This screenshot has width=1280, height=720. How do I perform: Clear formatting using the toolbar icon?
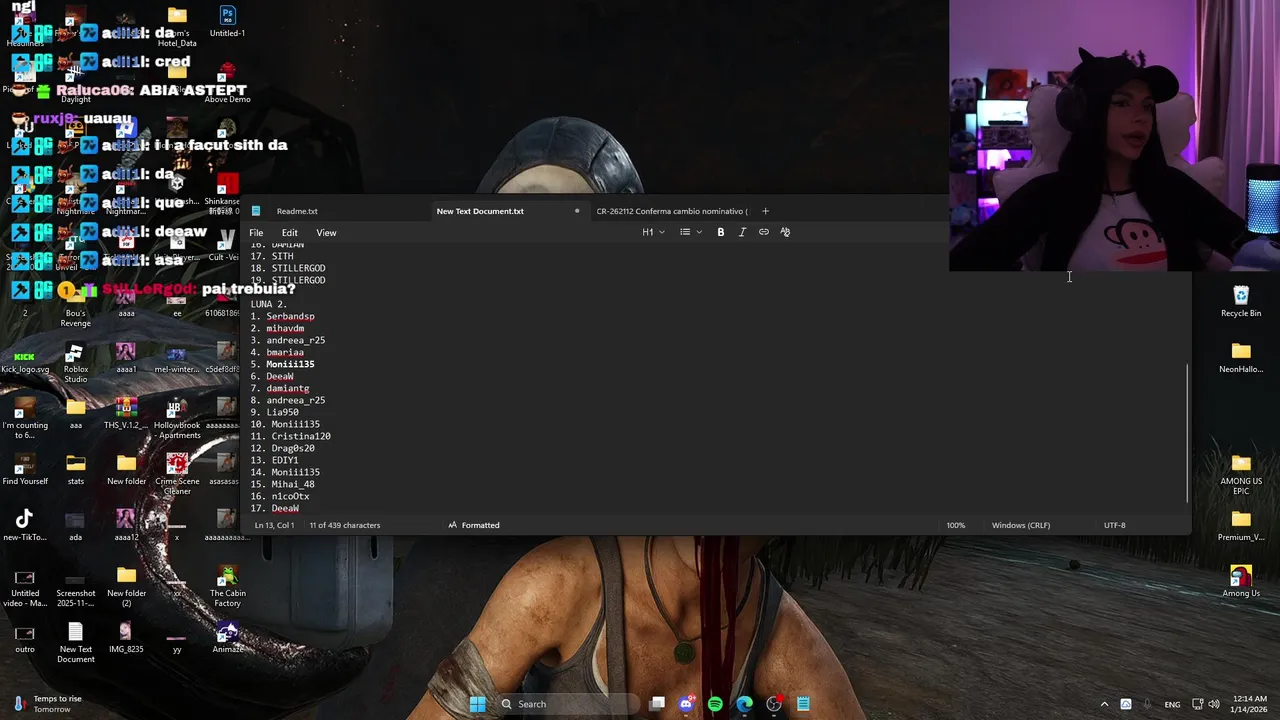point(785,232)
